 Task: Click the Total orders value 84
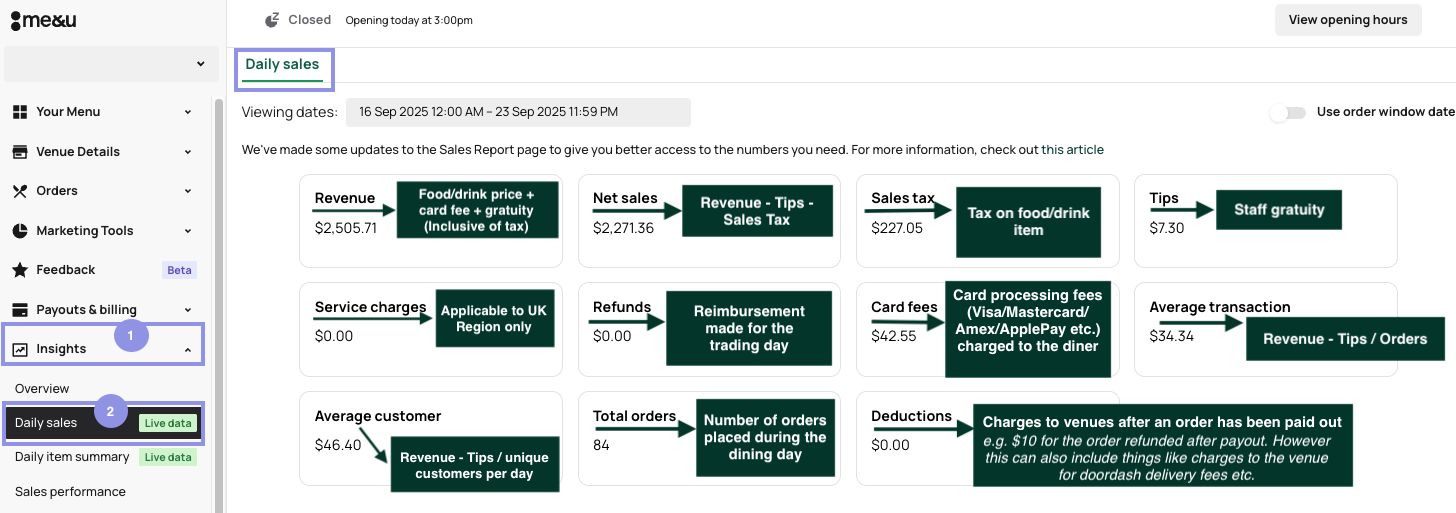click(601, 445)
